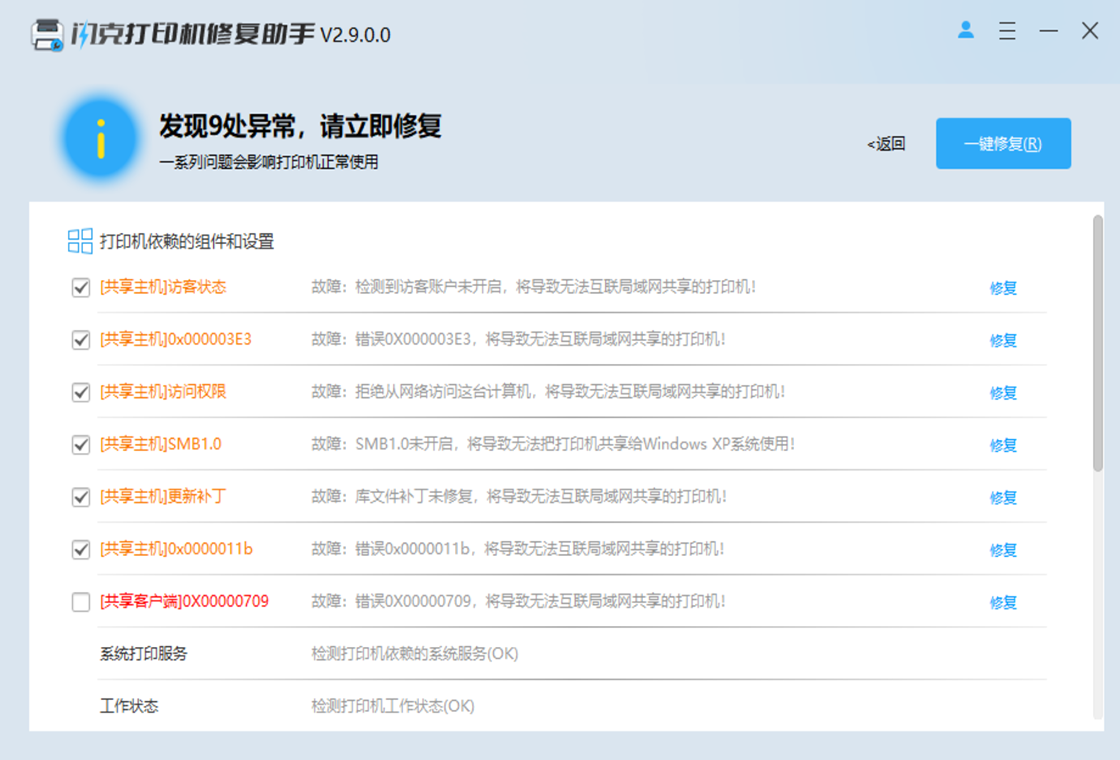1120x760 pixels.
Task: Toggle the 0x000003E3 checkbox
Action: click(81, 340)
